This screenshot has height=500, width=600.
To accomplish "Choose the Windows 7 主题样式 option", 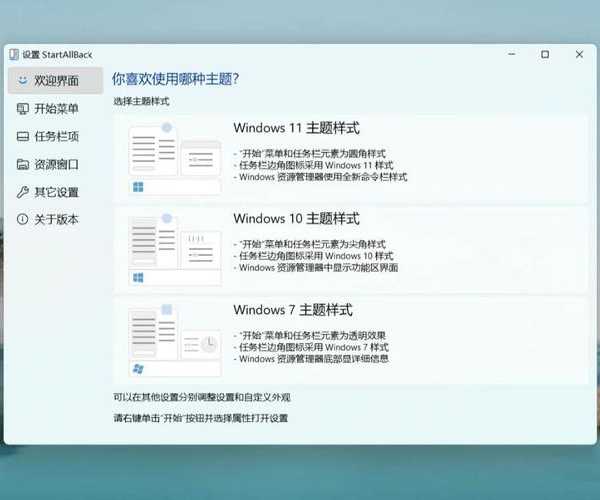I will [351, 340].
